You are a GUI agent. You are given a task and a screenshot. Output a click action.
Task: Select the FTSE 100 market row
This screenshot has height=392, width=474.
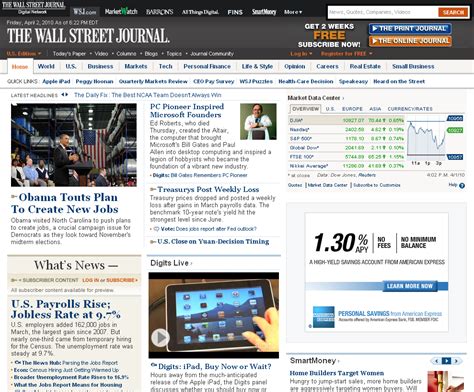click(346, 157)
